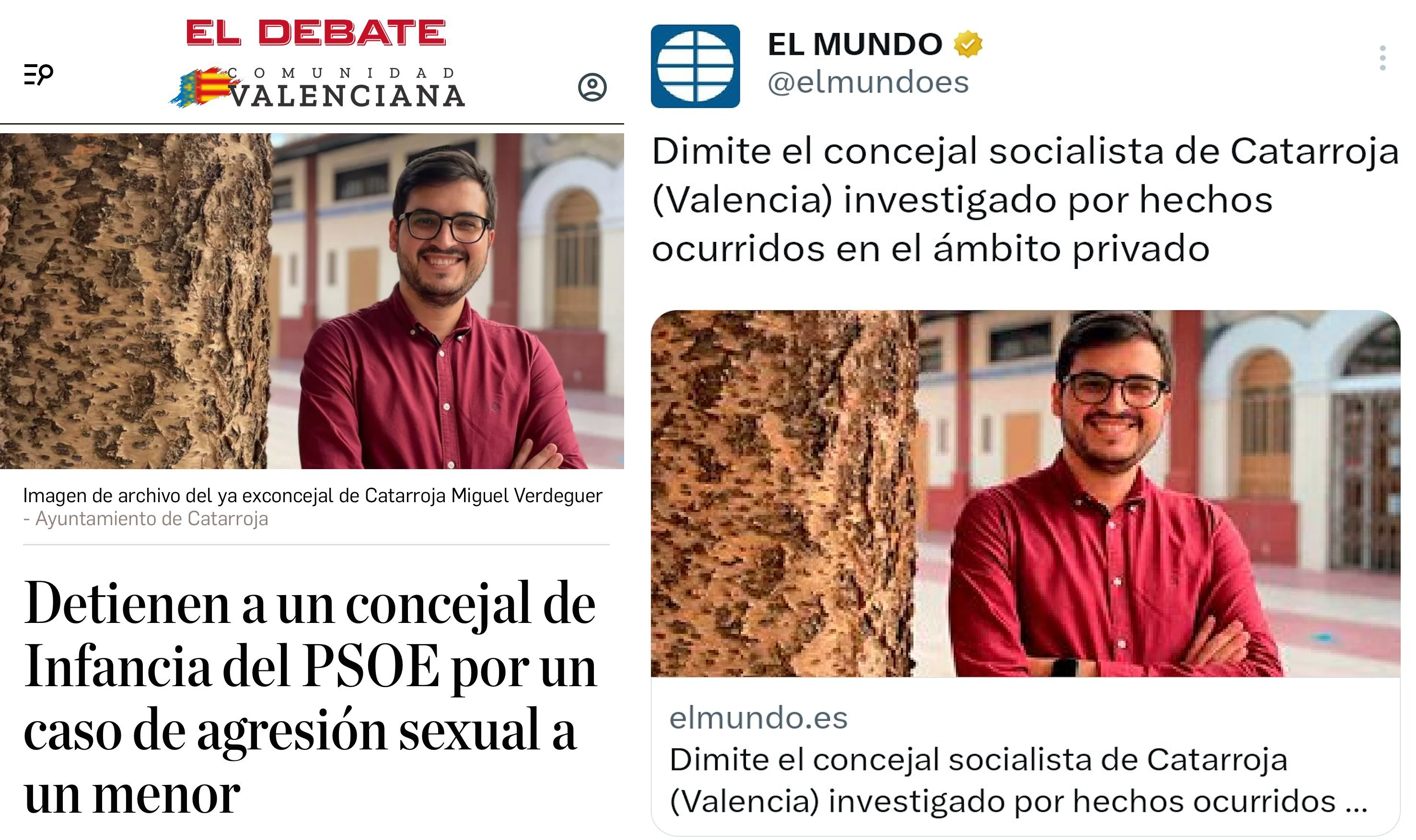This screenshot has width=1416, height=840.
Task: Open the tweet's link preview image
Action: pyautogui.click(x=1025, y=494)
